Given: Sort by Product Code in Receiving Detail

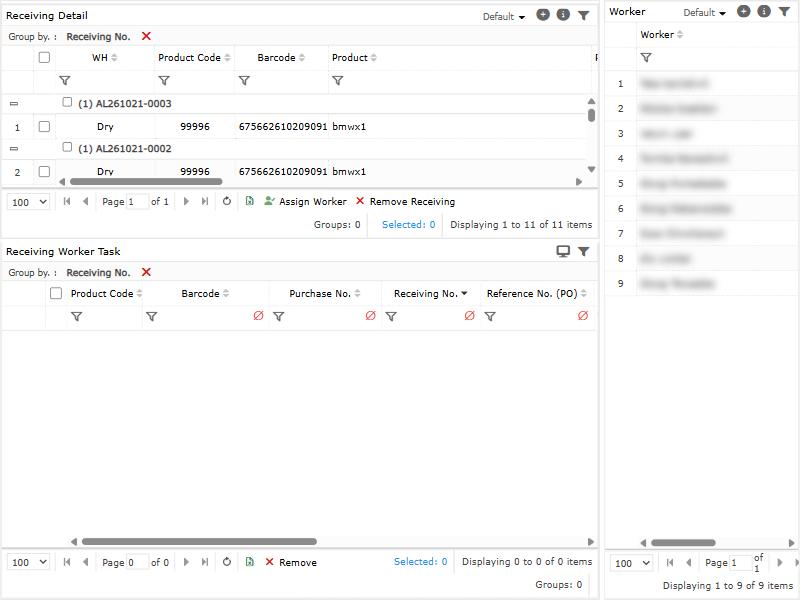Looking at the screenshot, I should pos(194,58).
